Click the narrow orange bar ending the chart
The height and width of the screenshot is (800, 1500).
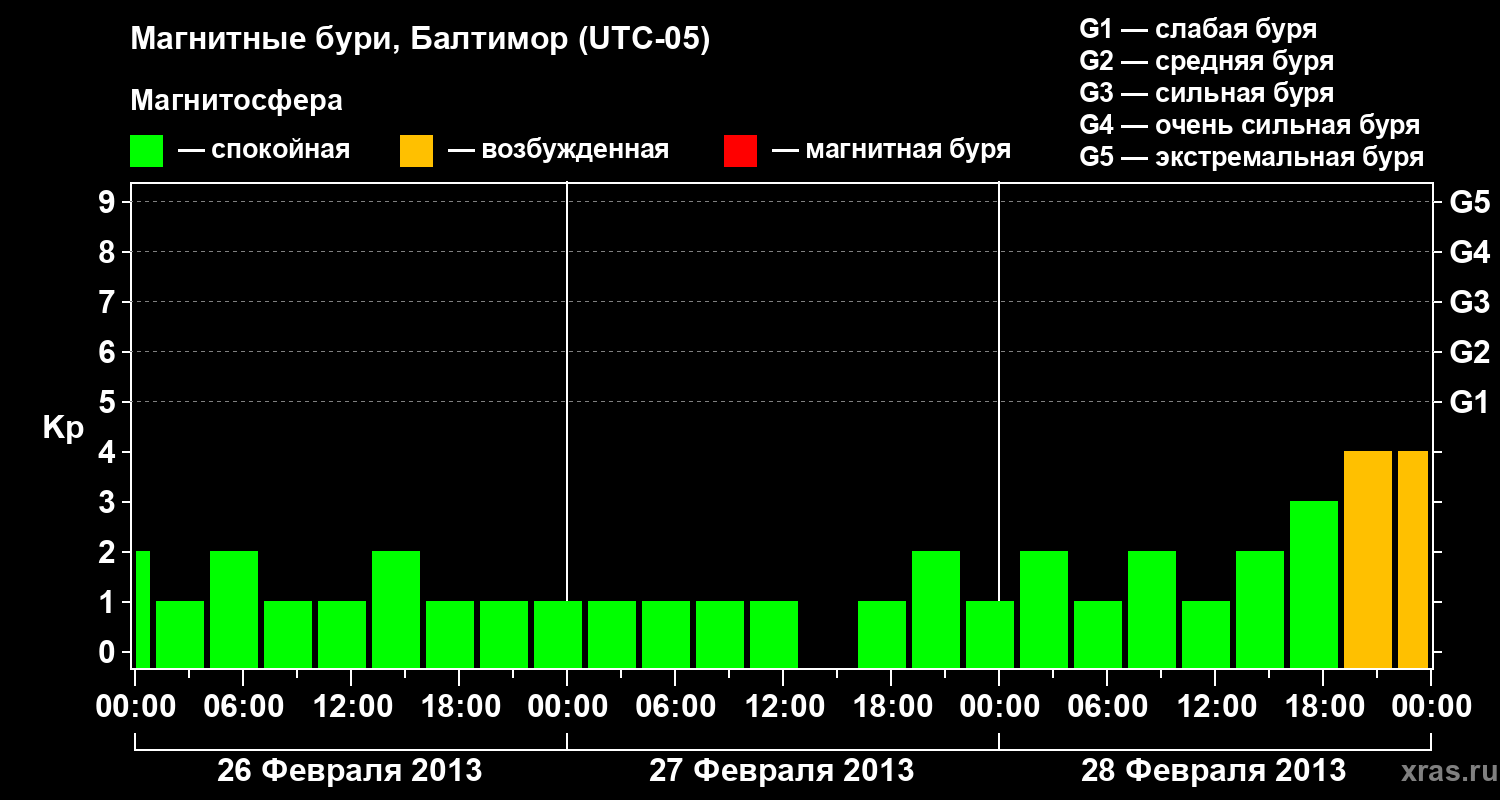coord(1413,559)
